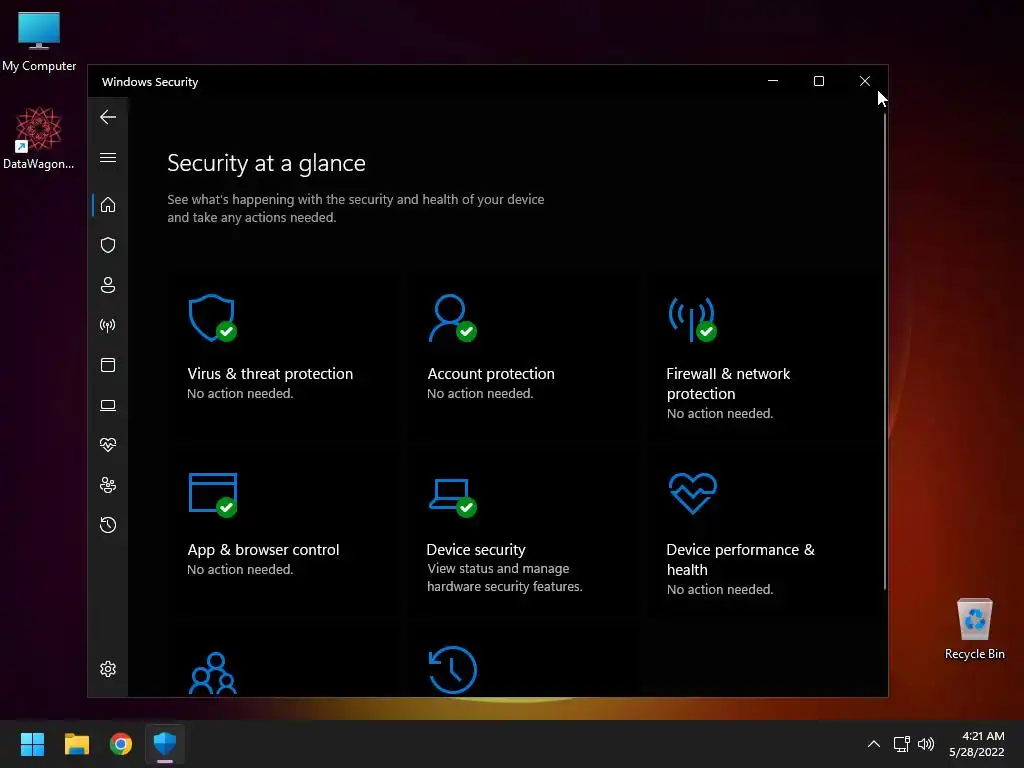Open Account protection person icon in sidebar
This screenshot has width=1024, height=768.
coord(108,285)
